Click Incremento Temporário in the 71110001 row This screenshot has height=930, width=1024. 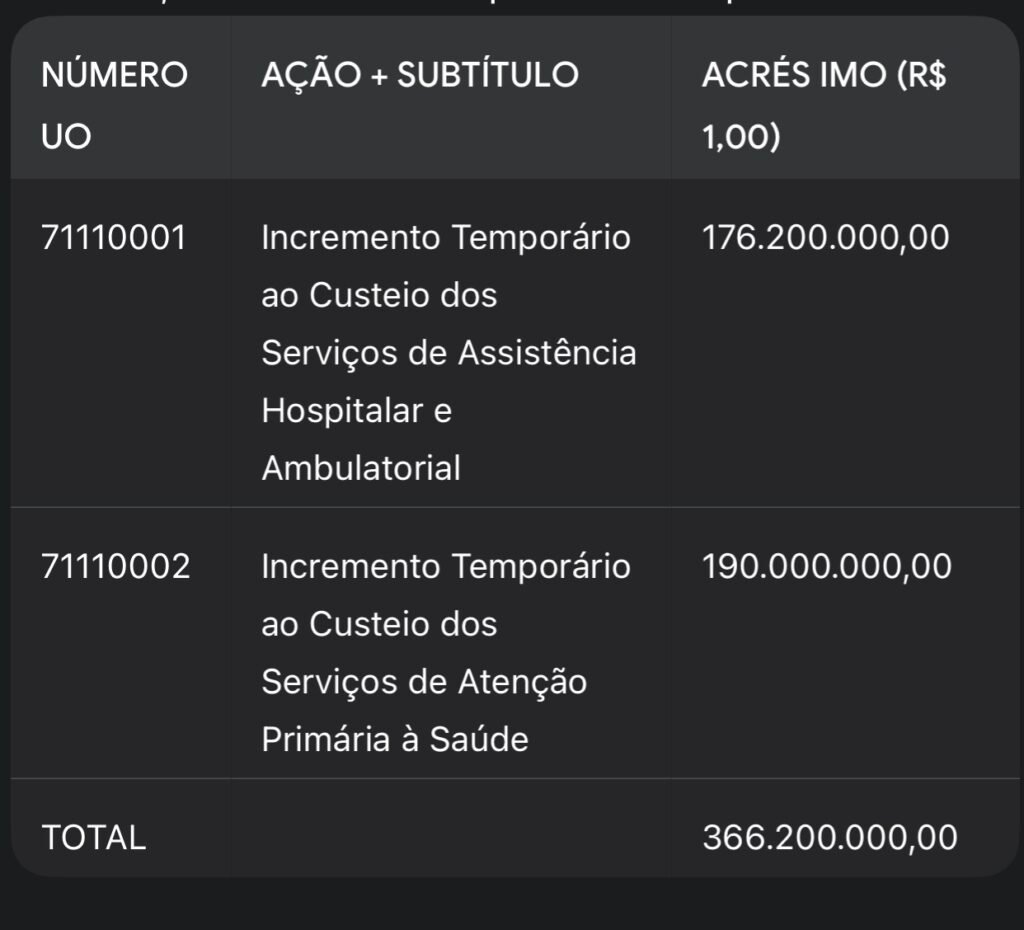tap(446, 238)
